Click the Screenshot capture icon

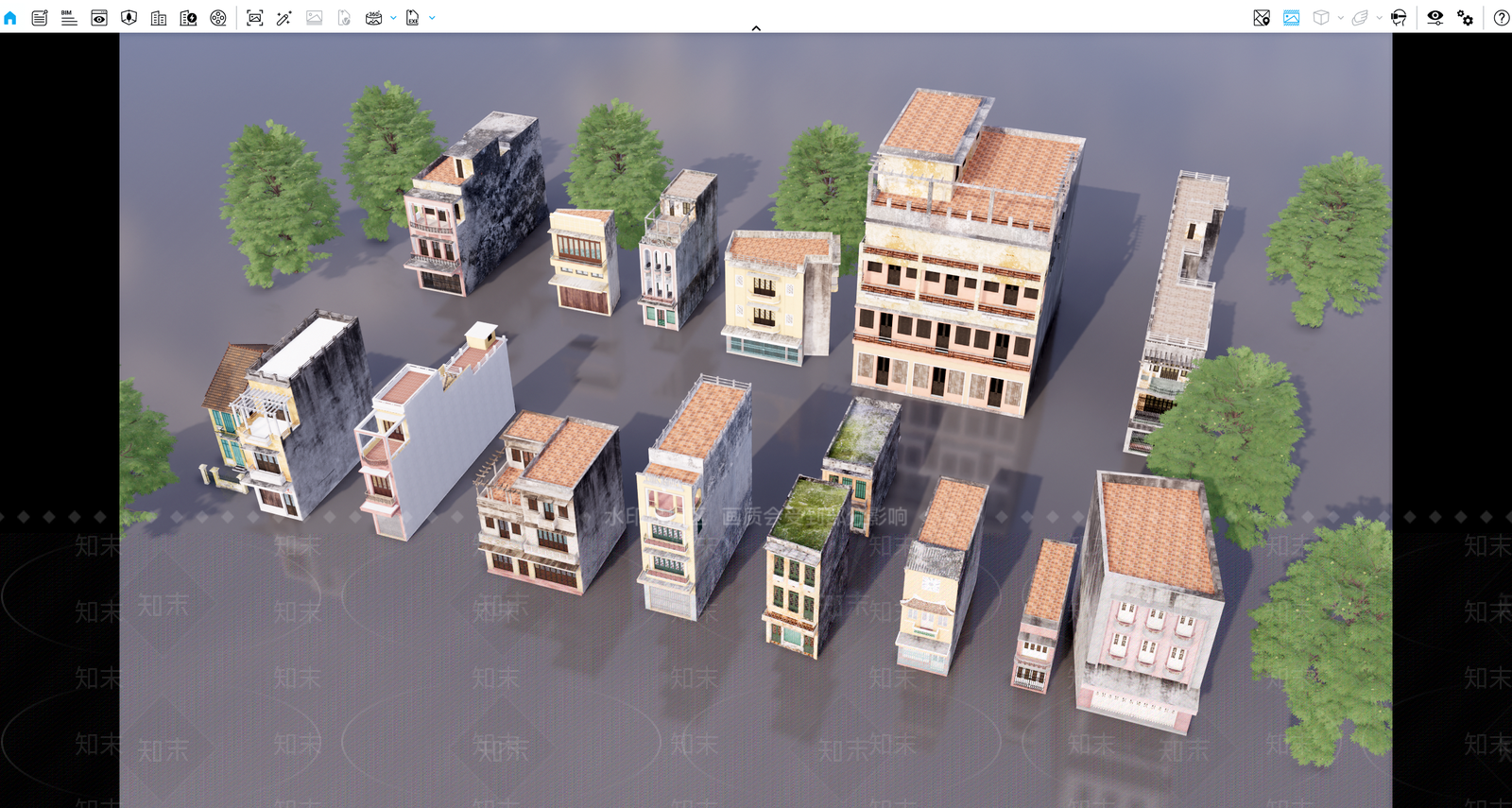pyautogui.click(x=255, y=18)
